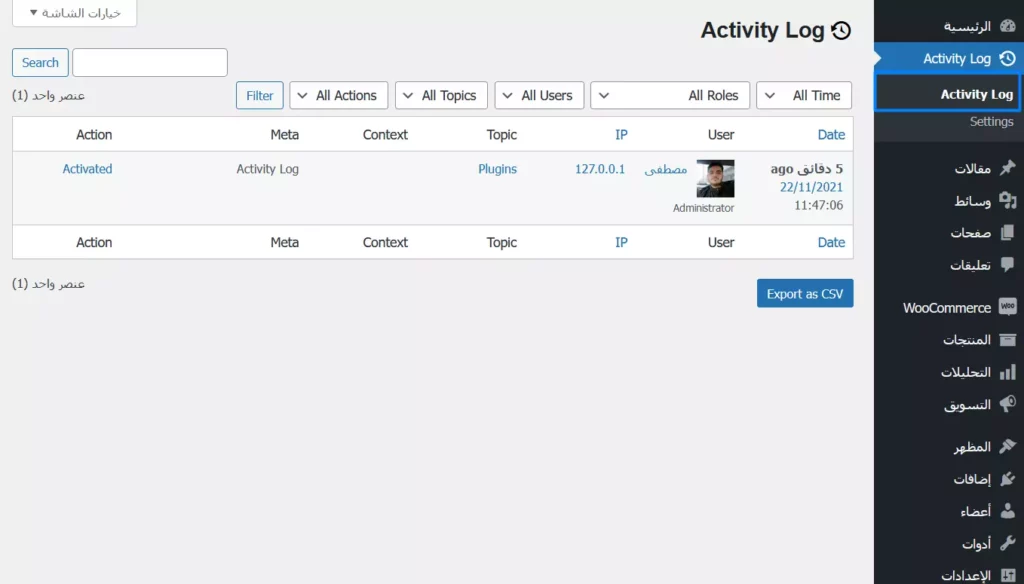This screenshot has width=1024, height=584.
Task: Open the All Users dropdown
Action: (x=539, y=95)
